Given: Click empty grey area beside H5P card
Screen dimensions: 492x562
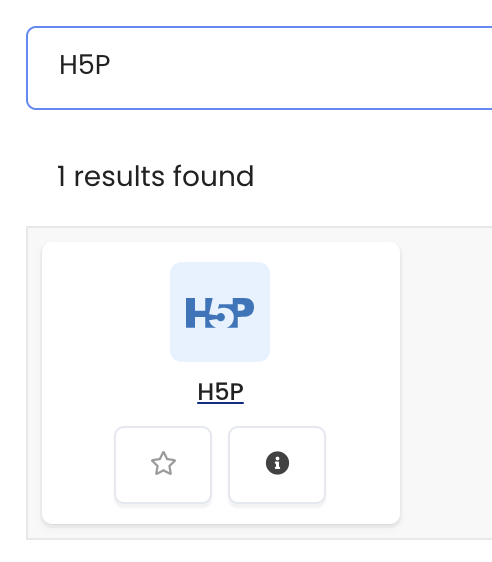Looking at the screenshot, I should (x=446, y=383).
